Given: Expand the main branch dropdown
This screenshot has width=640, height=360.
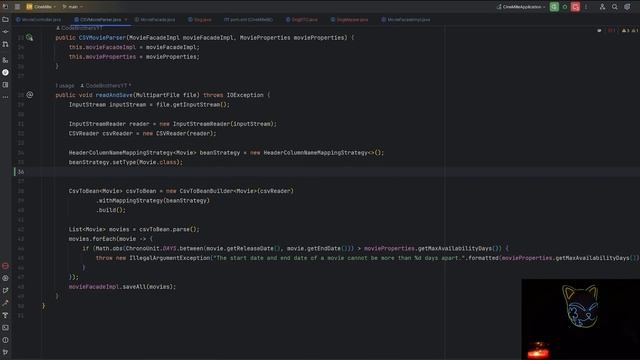Looking at the screenshot, I should coord(73,7).
